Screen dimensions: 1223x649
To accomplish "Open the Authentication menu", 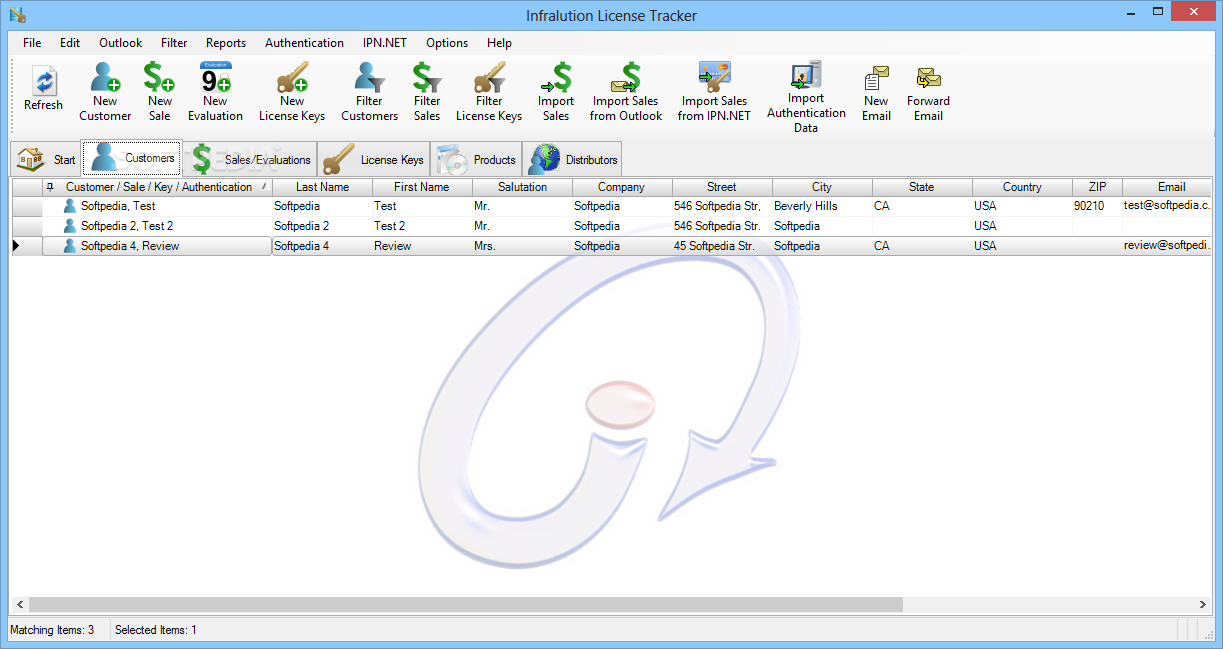I will 304,43.
